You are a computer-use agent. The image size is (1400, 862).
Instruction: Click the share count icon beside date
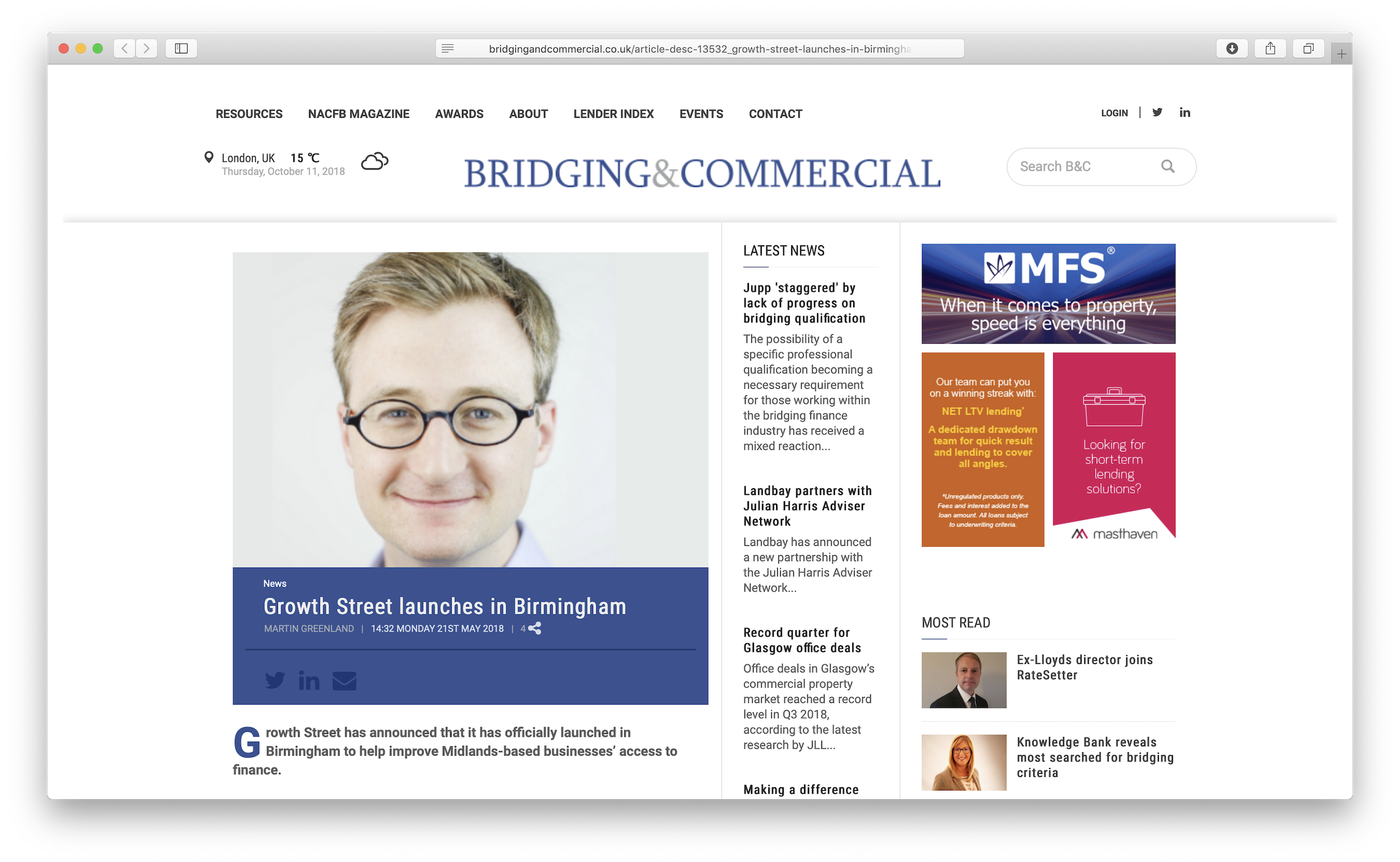[535, 628]
